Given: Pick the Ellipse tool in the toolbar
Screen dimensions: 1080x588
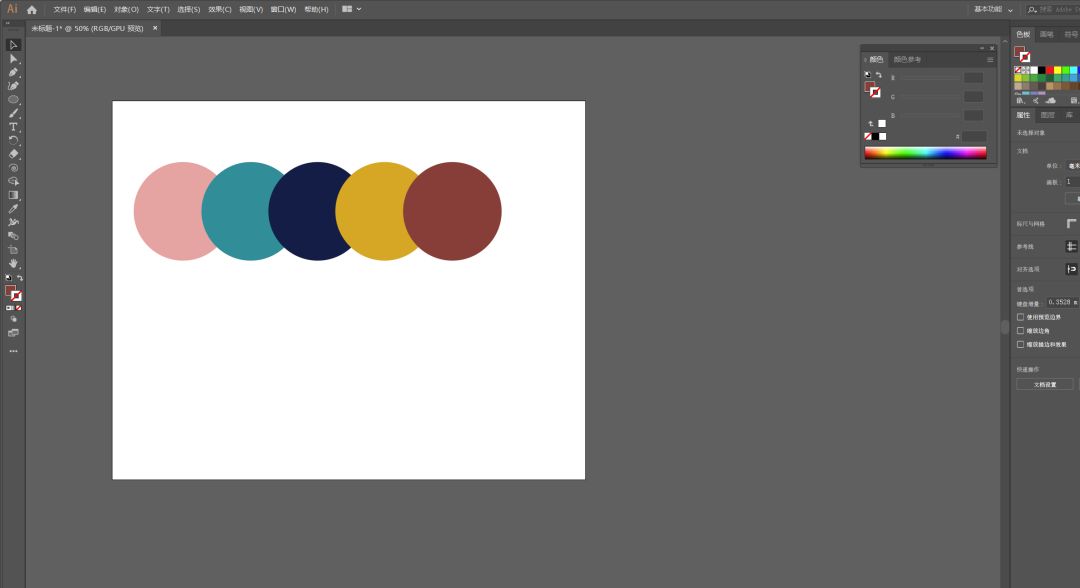Looking at the screenshot, I should [x=13, y=99].
